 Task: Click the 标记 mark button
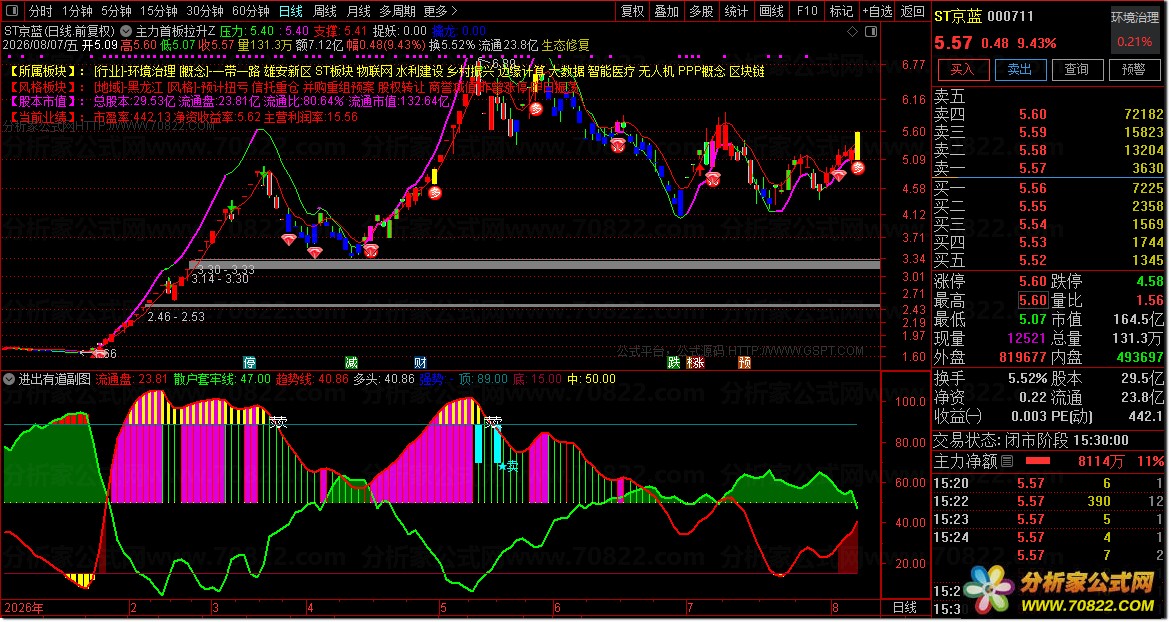(841, 11)
